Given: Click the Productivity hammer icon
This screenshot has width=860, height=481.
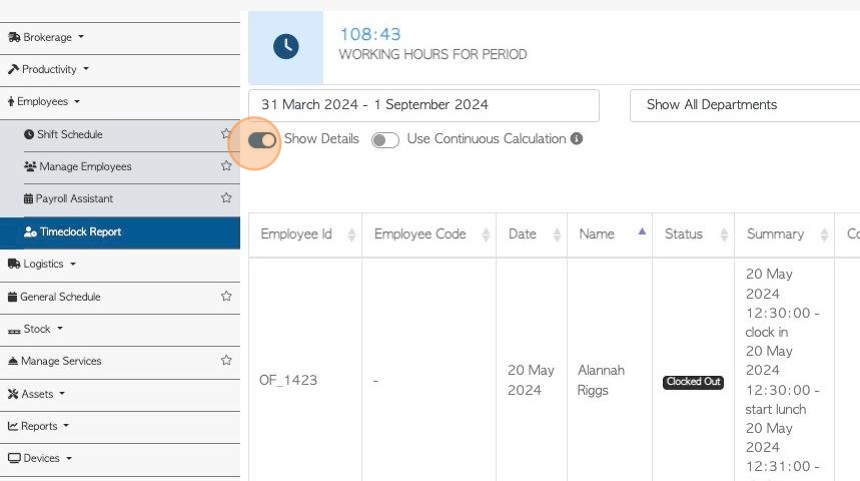Looking at the screenshot, I should pos(14,69).
